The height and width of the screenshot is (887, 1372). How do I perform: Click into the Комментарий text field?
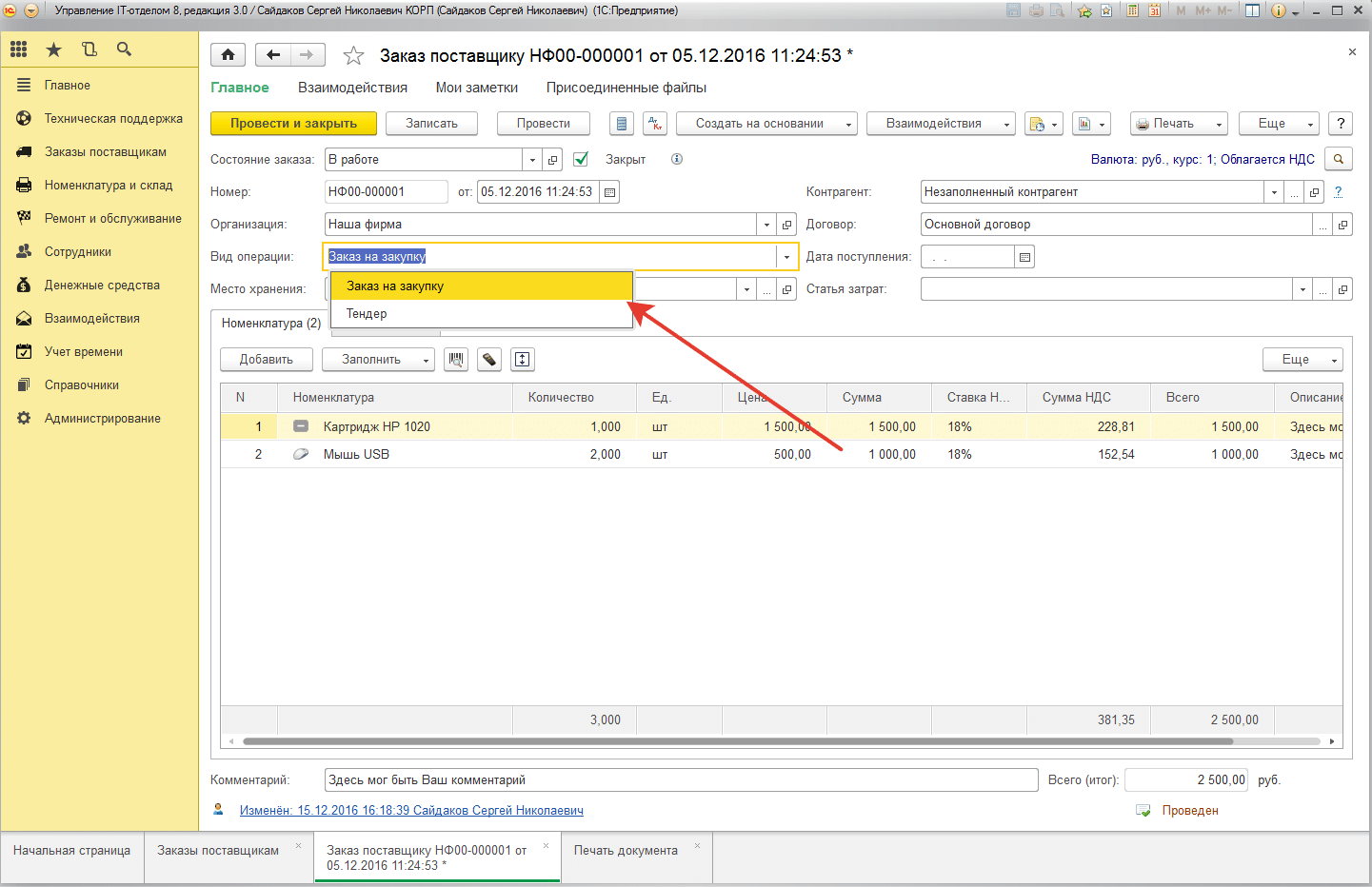click(681, 780)
